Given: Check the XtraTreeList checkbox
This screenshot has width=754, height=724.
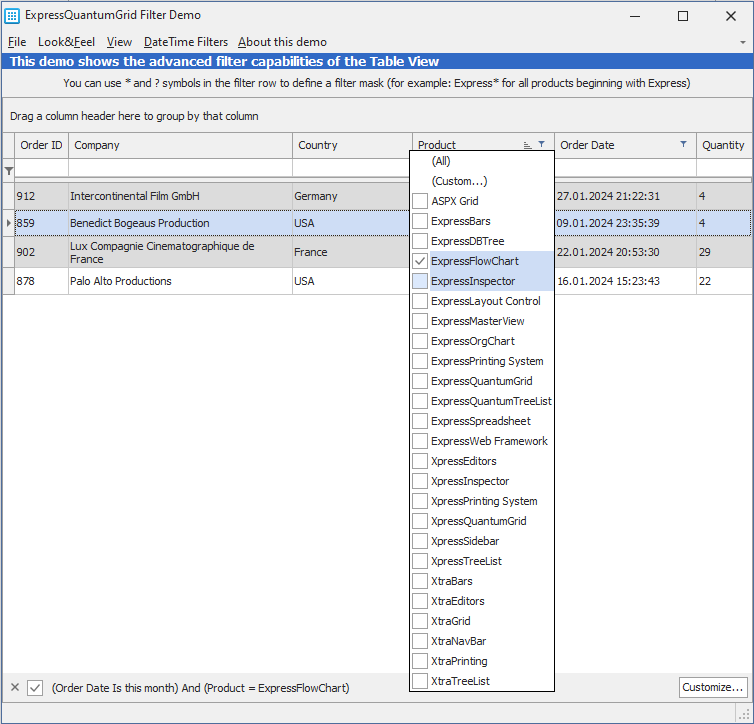Looking at the screenshot, I should [x=420, y=681].
